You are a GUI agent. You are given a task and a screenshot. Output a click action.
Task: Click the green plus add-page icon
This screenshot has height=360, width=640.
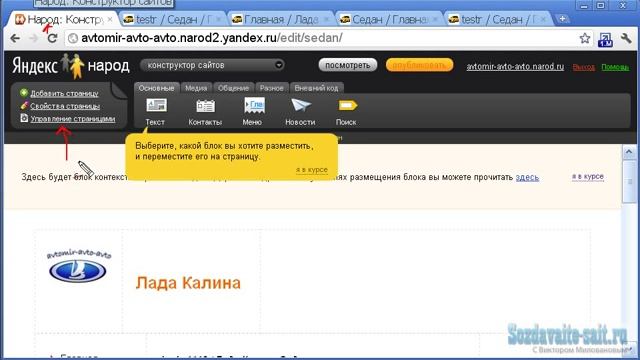click(x=24, y=93)
